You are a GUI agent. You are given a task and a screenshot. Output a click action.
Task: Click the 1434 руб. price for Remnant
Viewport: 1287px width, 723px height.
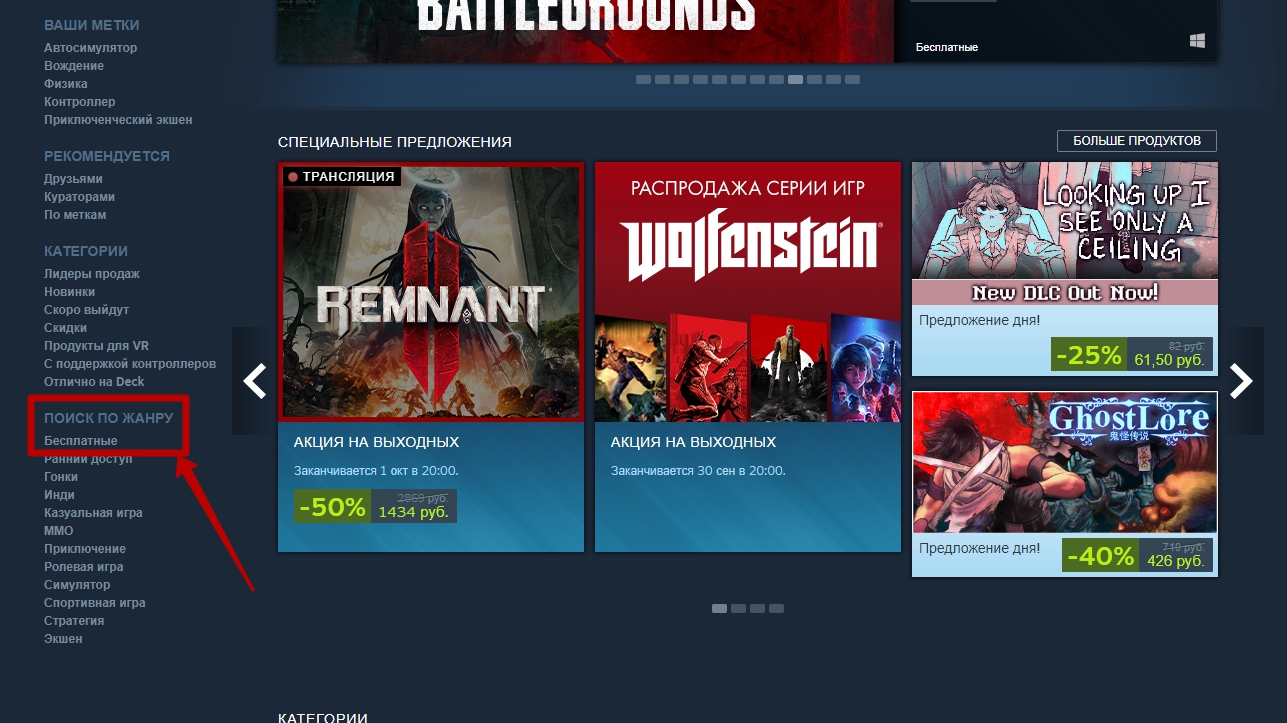(x=414, y=511)
